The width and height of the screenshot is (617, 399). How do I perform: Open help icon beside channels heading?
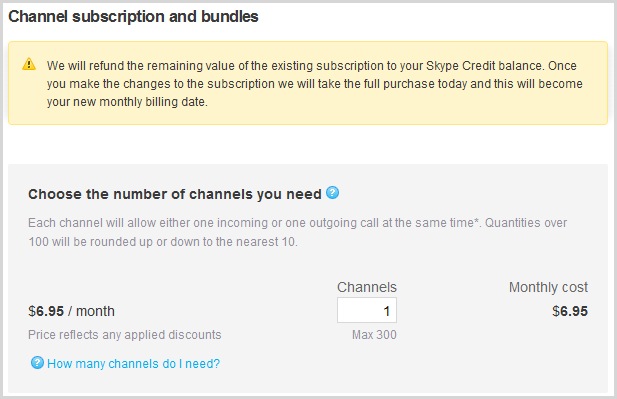point(333,193)
